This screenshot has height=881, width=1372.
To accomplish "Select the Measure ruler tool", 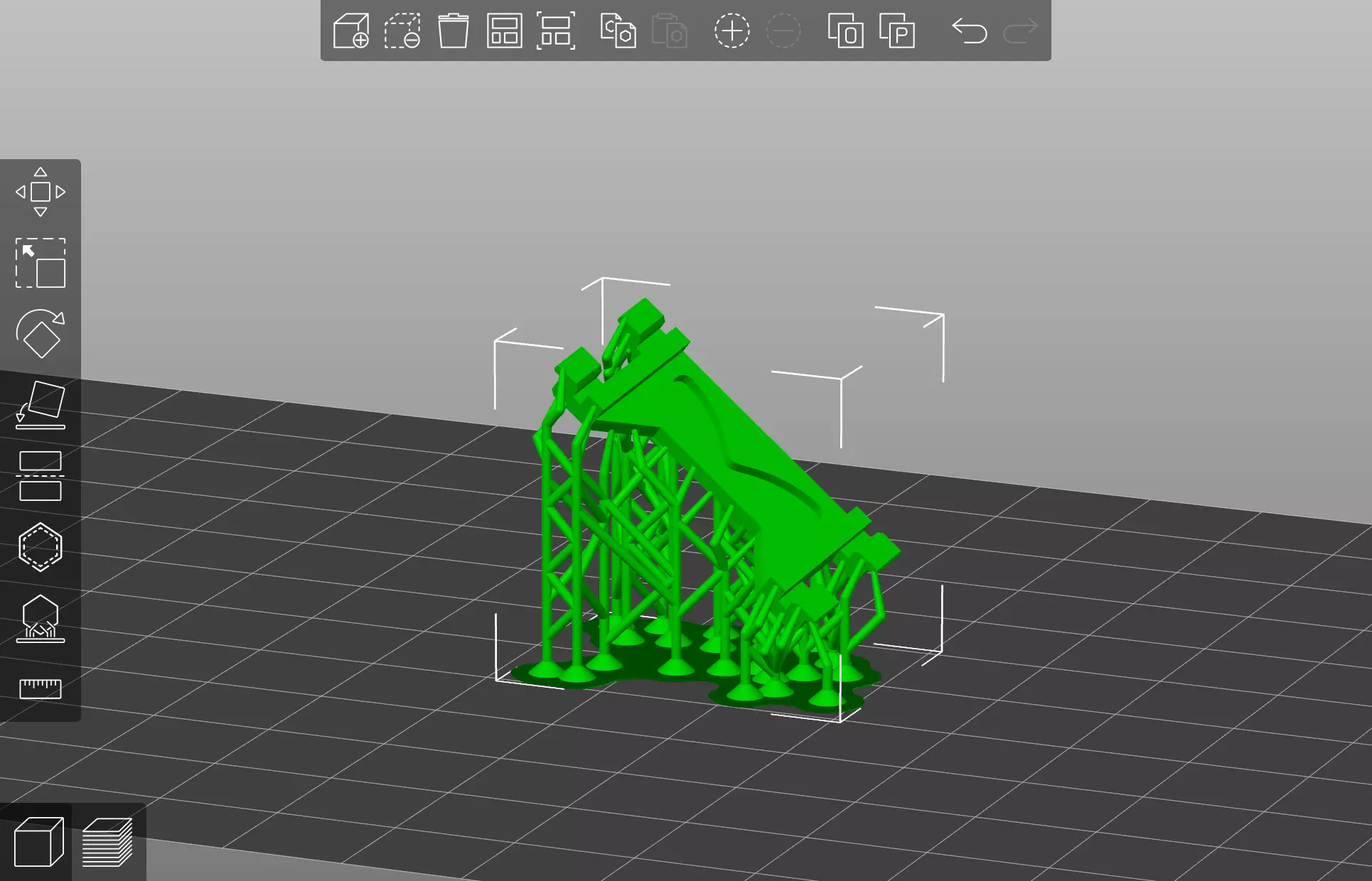I will click(41, 688).
